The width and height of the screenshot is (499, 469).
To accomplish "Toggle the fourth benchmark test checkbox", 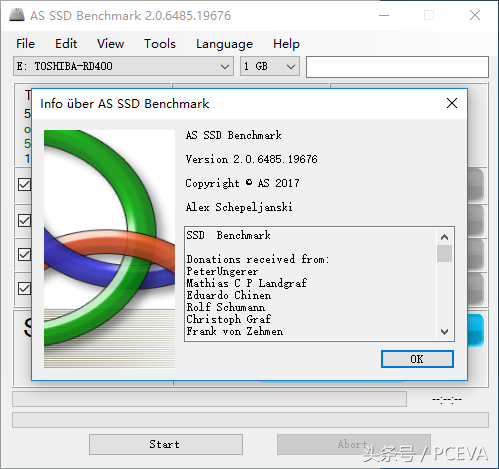I will click(24, 288).
